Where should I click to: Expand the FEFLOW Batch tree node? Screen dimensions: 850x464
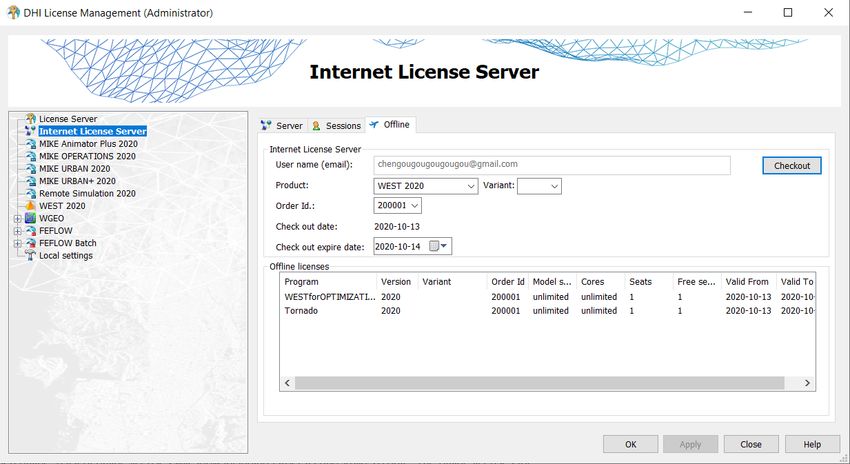(x=17, y=244)
